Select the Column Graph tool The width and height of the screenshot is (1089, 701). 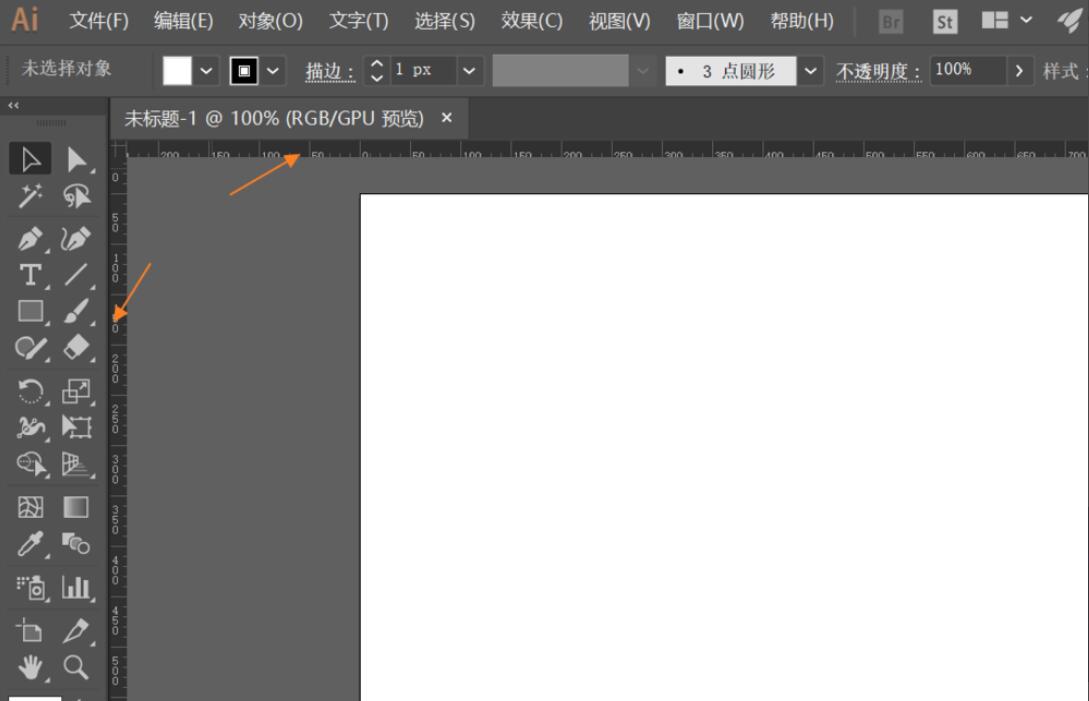pos(76,588)
